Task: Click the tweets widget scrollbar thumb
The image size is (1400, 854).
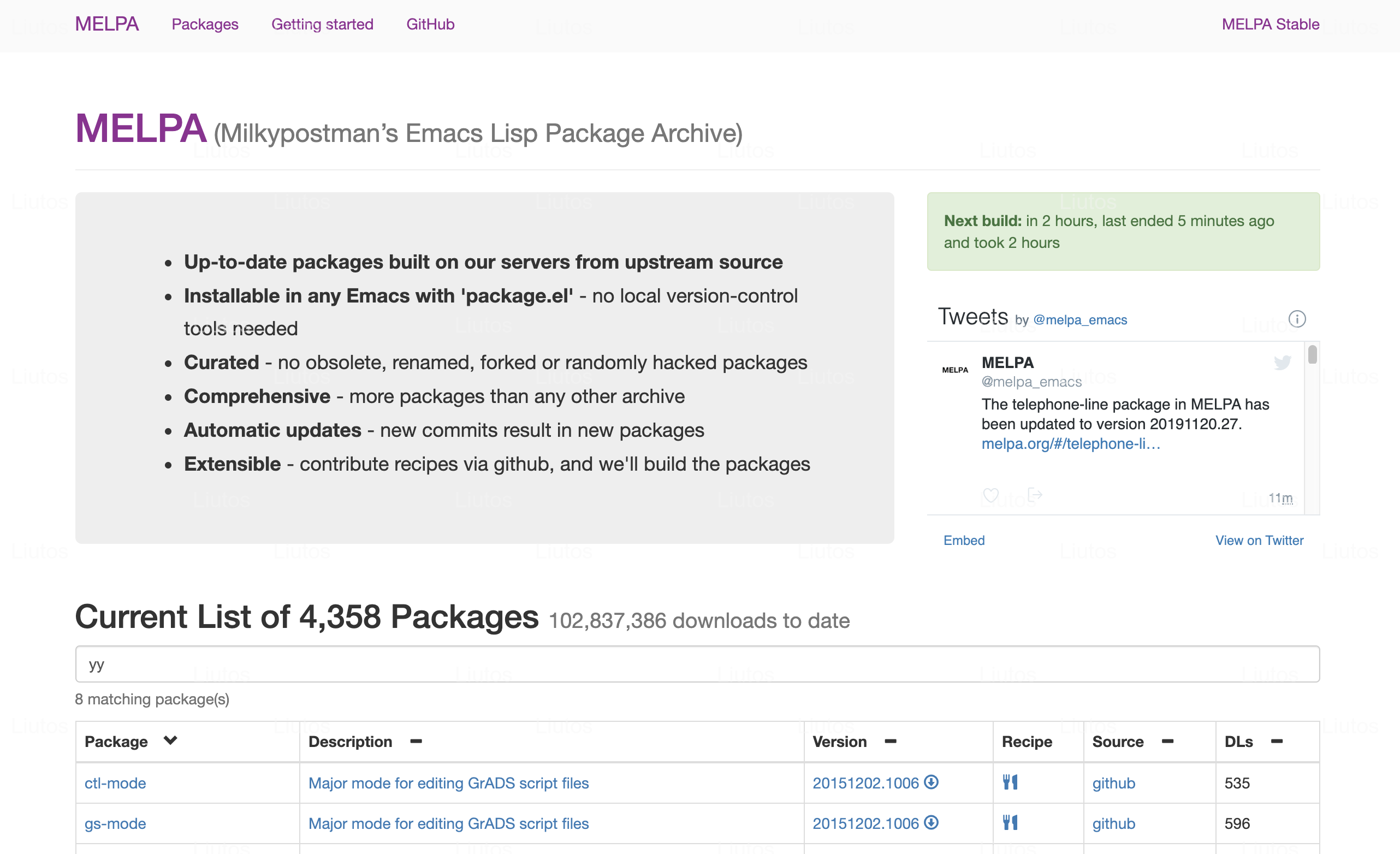Action: tap(1312, 354)
